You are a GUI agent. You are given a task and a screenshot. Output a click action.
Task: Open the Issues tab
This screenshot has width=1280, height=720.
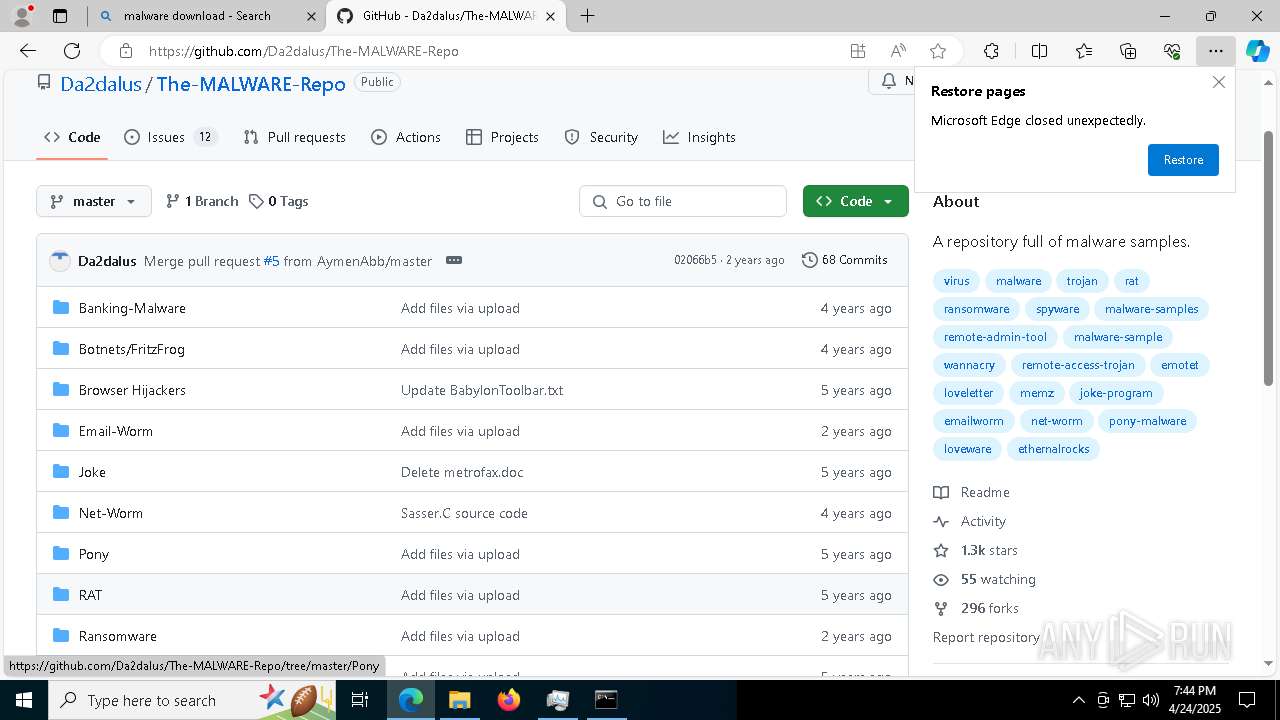170,137
